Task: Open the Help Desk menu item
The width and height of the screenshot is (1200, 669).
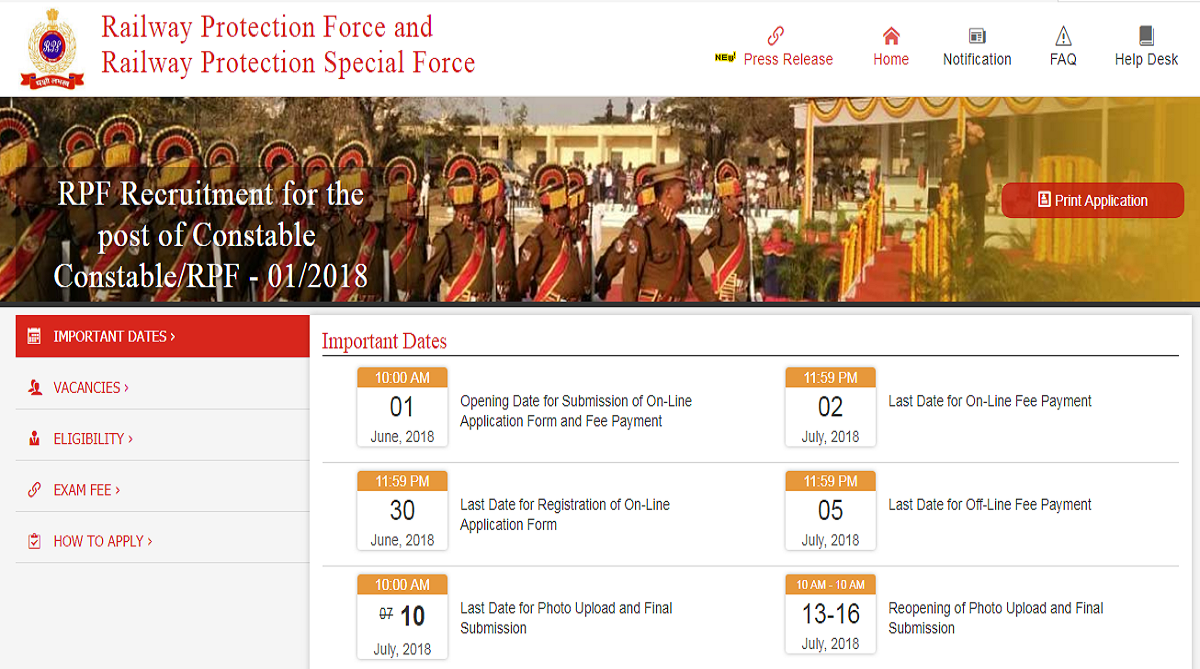Action: (1147, 59)
